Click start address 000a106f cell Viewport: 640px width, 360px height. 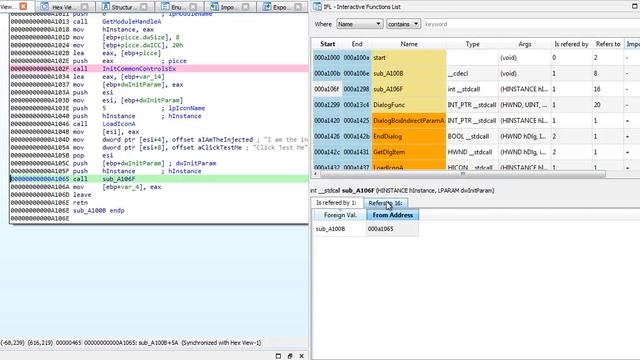point(327,89)
